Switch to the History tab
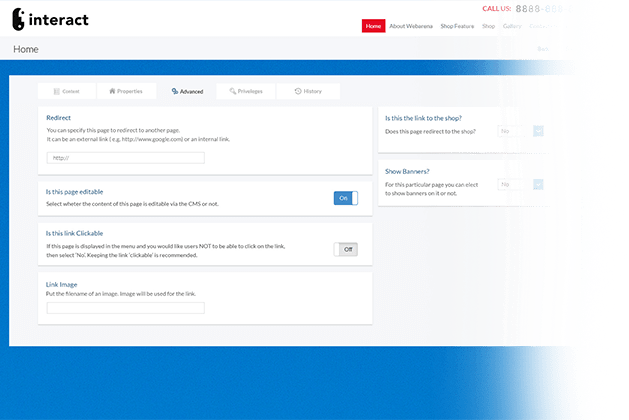Screen dimensions: 629x420 point(308,91)
